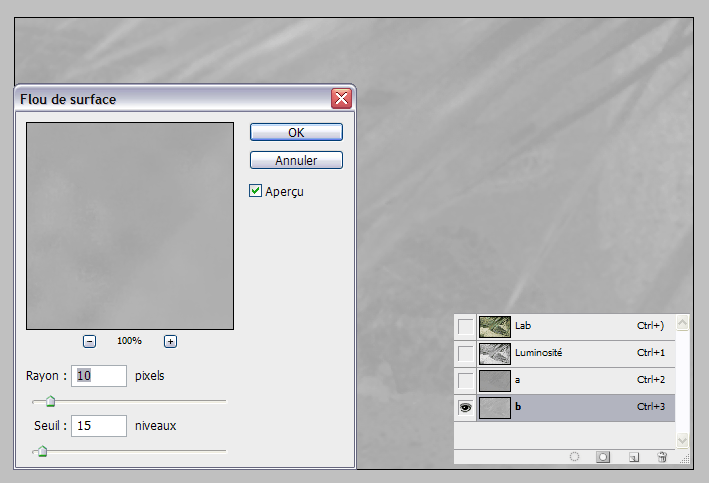Toggle the Aperçu preview checkbox
709x483 pixels.
point(255,191)
